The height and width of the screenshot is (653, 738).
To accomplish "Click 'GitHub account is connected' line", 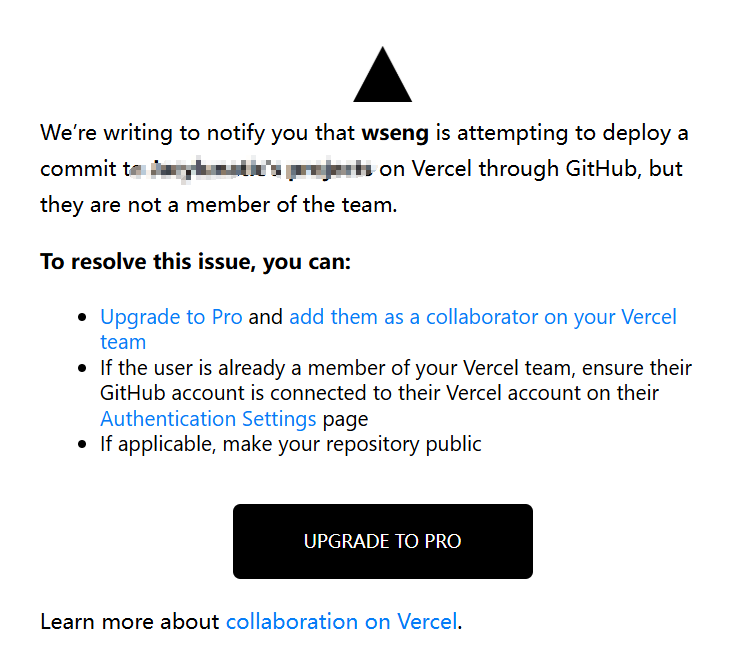I will pos(379,393).
